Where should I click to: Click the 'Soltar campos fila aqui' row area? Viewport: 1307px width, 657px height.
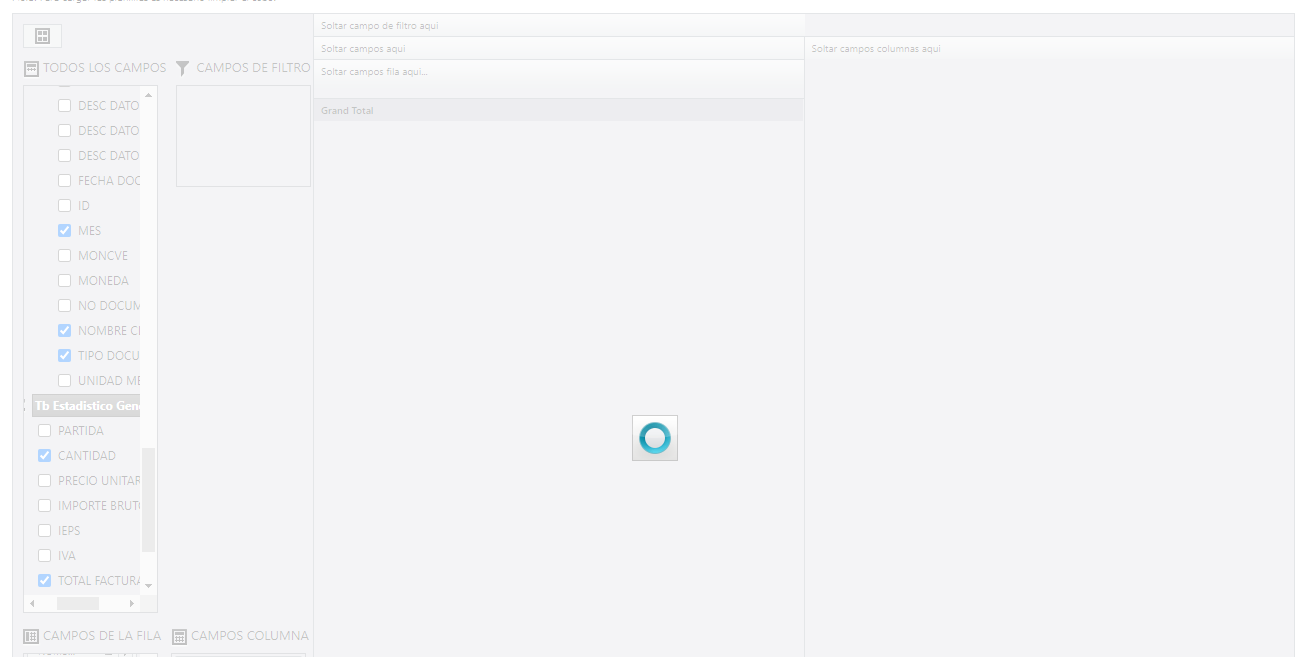point(559,79)
